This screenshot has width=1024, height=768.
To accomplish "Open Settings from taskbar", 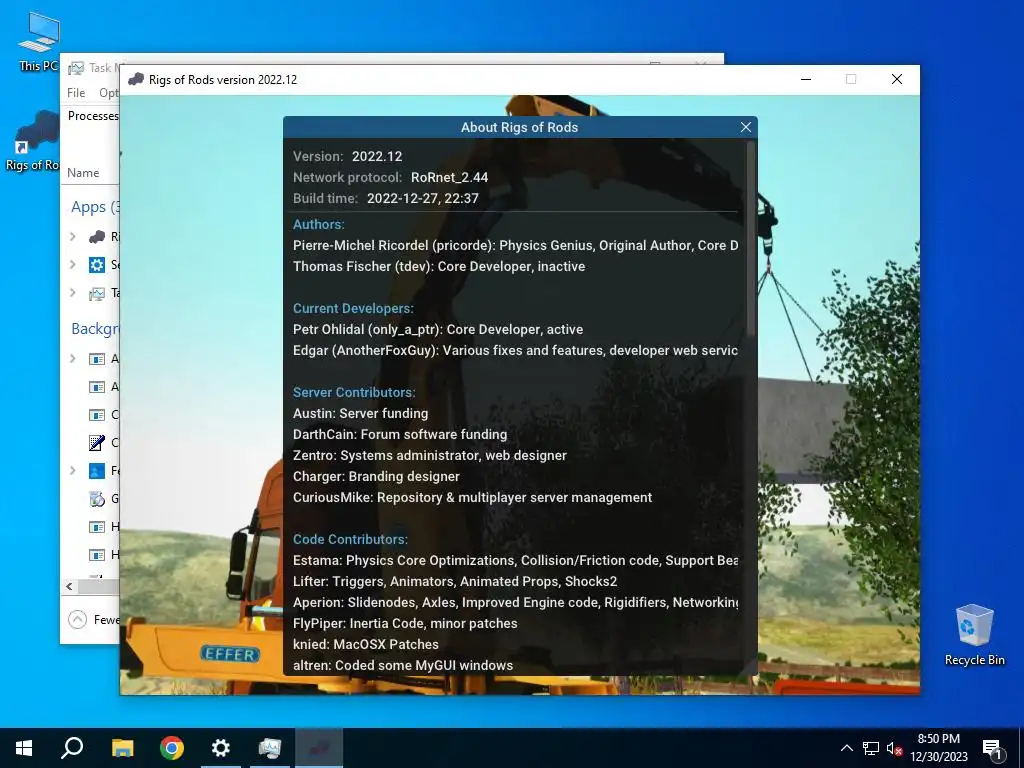I will [x=221, y=748].
